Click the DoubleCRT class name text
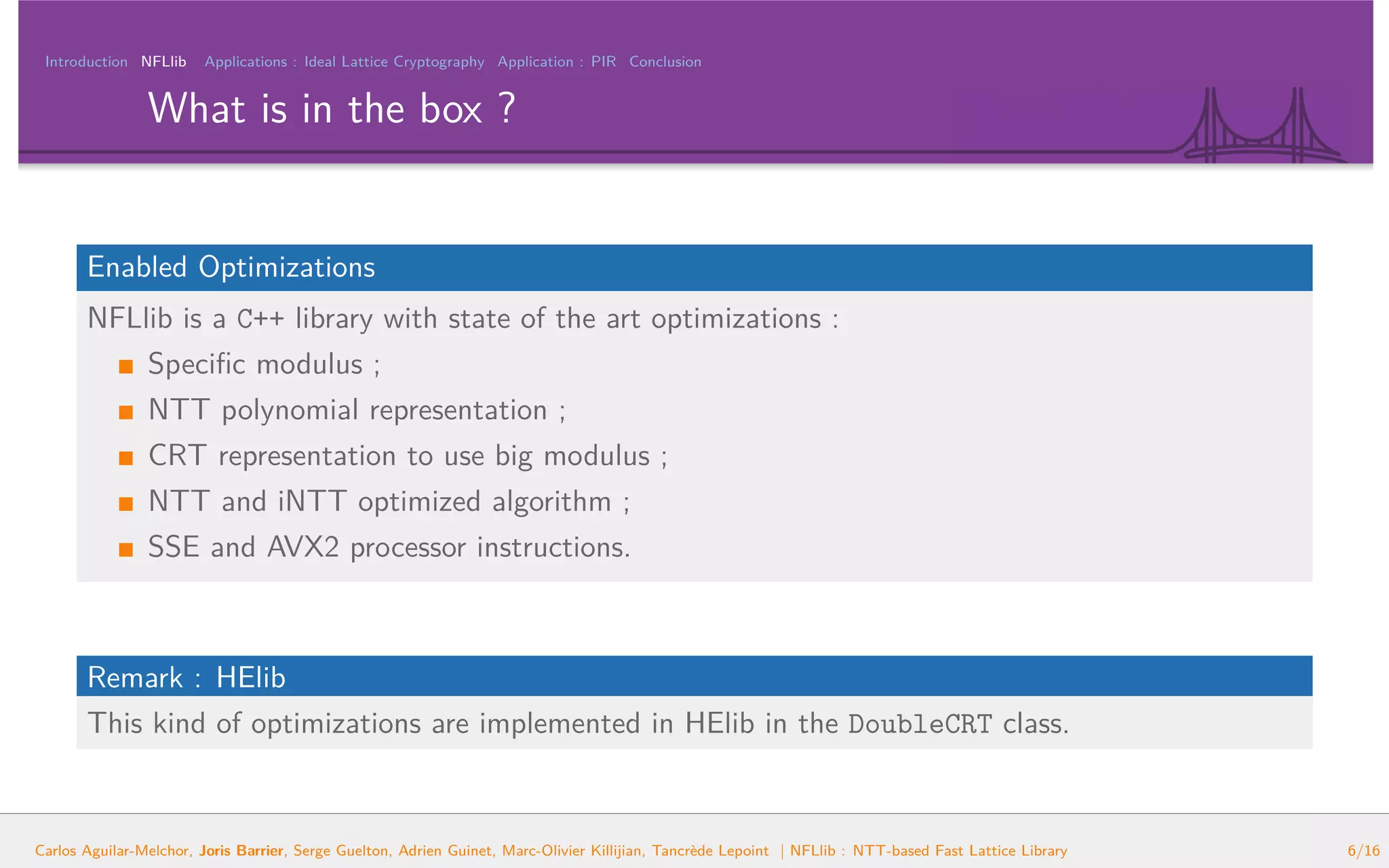 (x=920, y=724)
